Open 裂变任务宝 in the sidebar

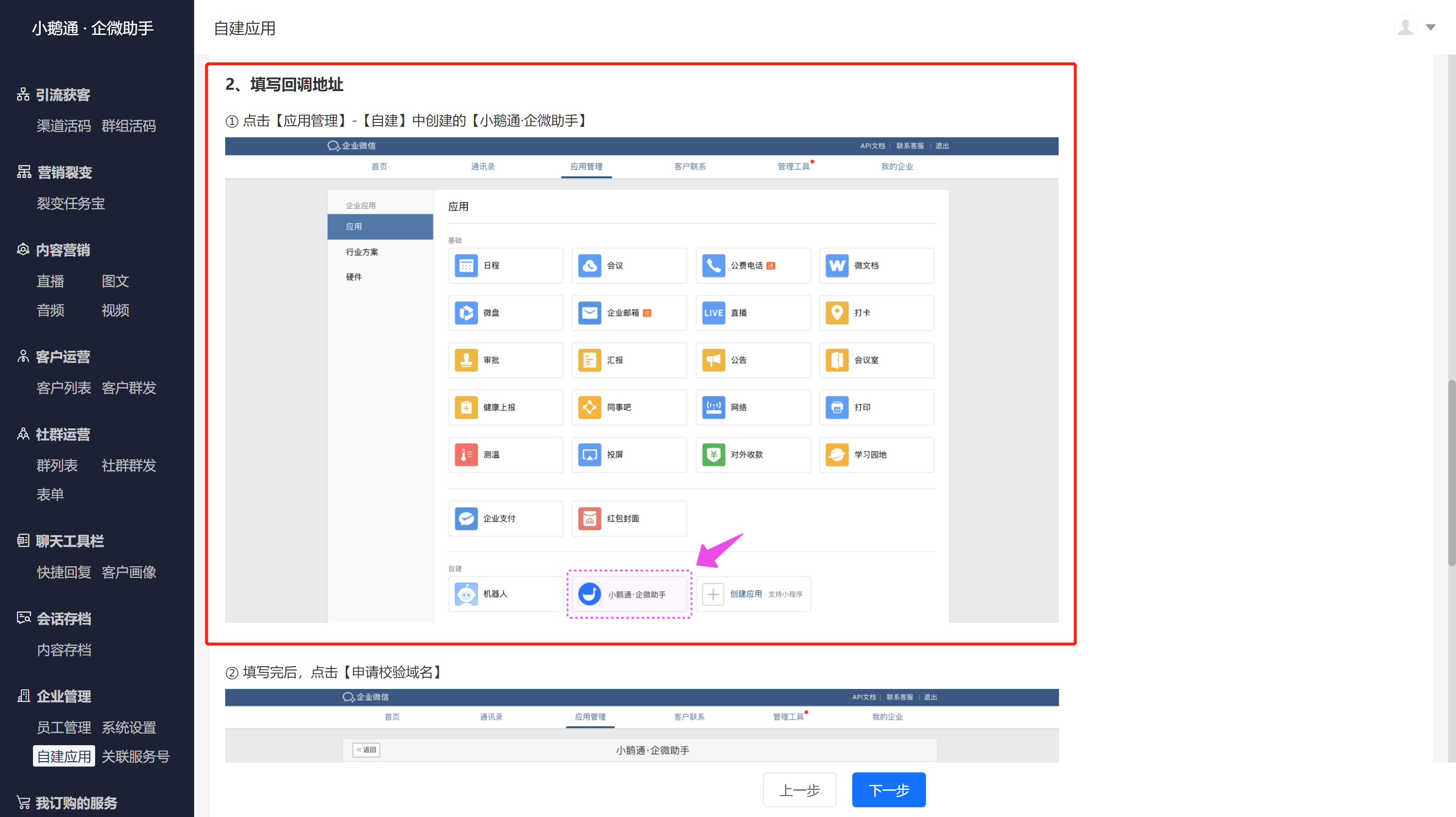click(x=71, y=203)
